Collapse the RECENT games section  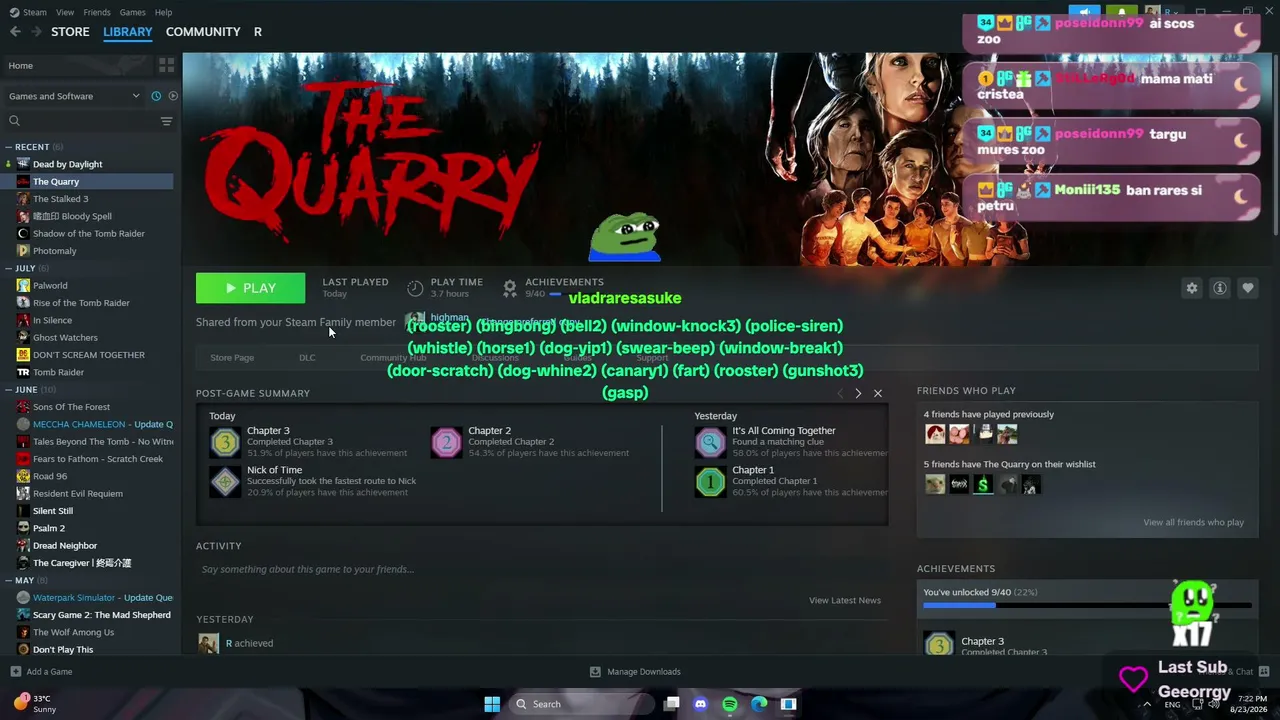coord(10,147)
